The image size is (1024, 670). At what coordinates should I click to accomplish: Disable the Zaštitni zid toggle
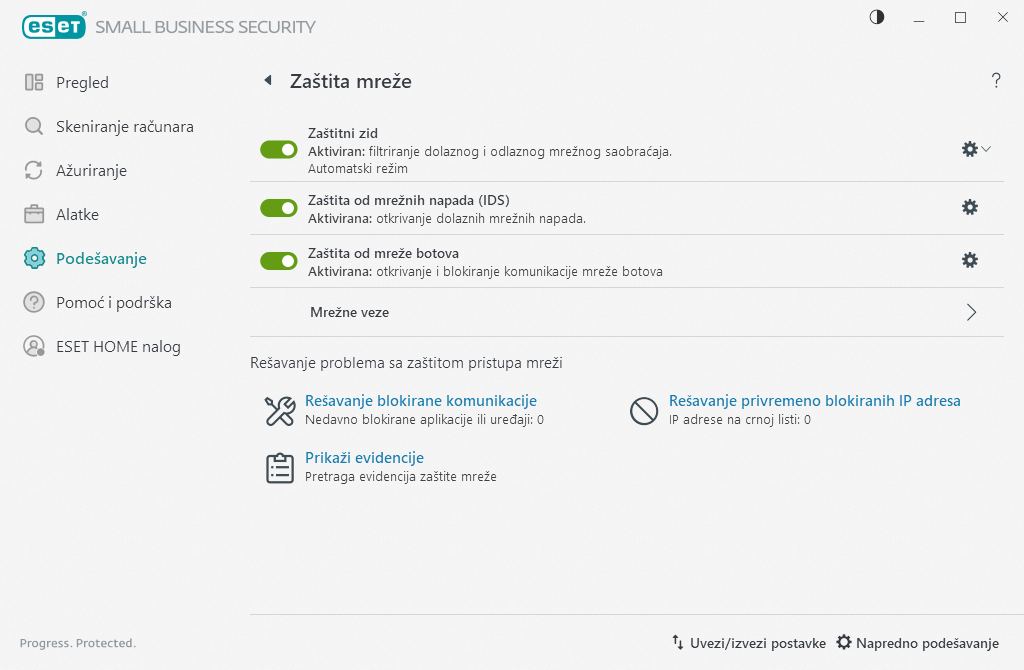tap(279, 150)
